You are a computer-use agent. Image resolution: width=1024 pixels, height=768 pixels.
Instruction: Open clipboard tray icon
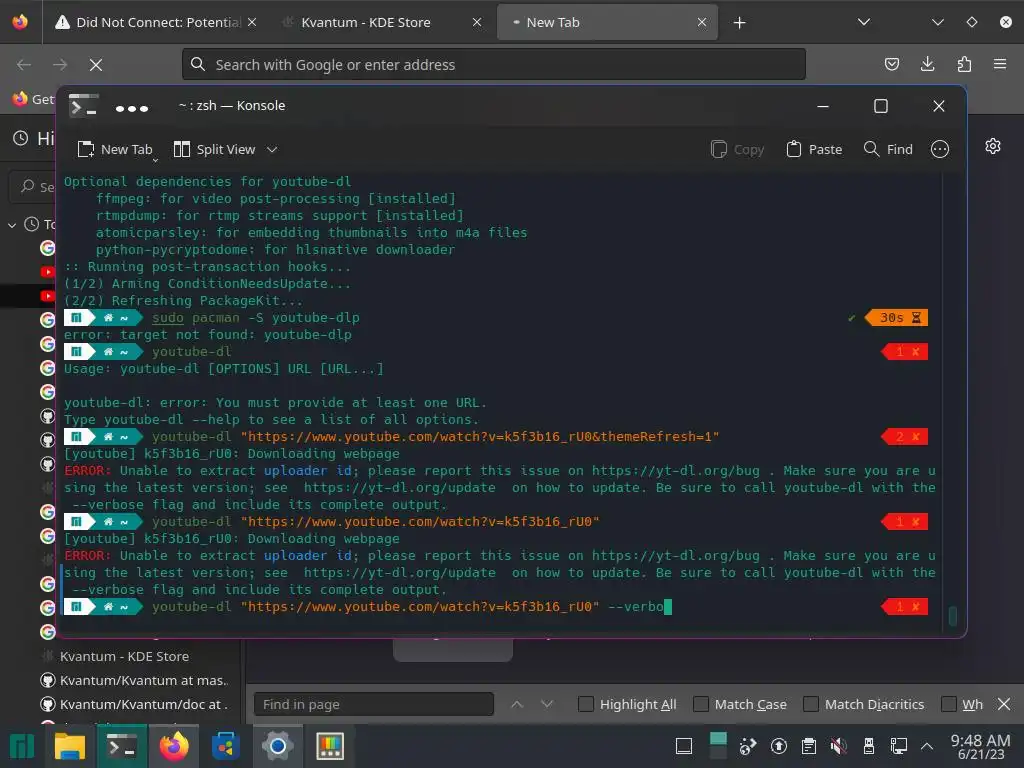point(808,746)
